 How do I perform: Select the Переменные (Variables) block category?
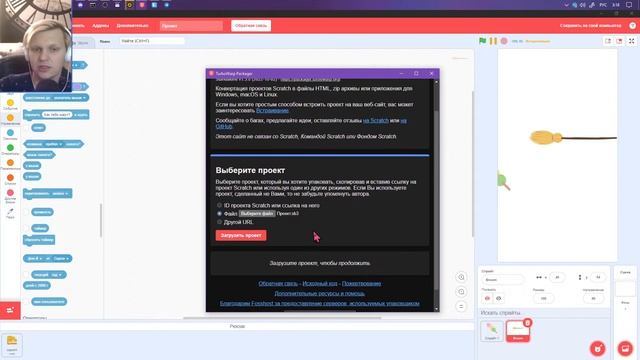point(10,164)
